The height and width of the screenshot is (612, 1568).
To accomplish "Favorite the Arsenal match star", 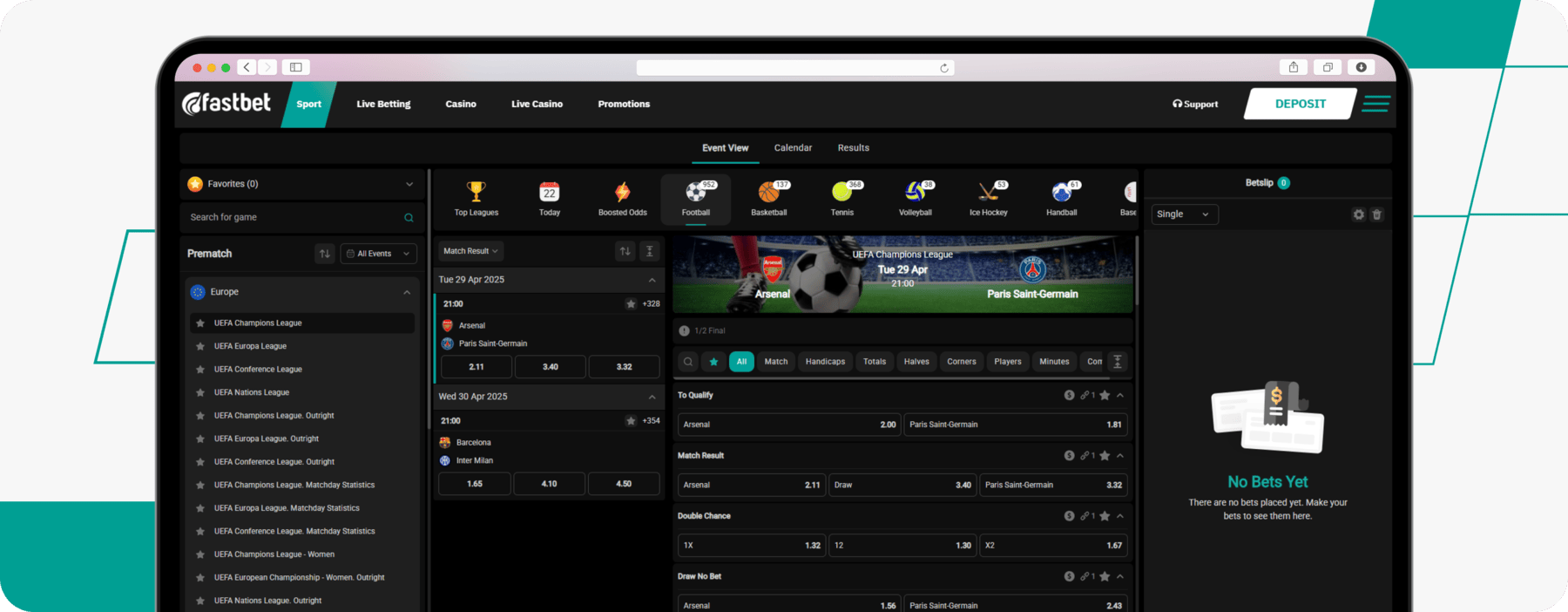I will 631,304.
